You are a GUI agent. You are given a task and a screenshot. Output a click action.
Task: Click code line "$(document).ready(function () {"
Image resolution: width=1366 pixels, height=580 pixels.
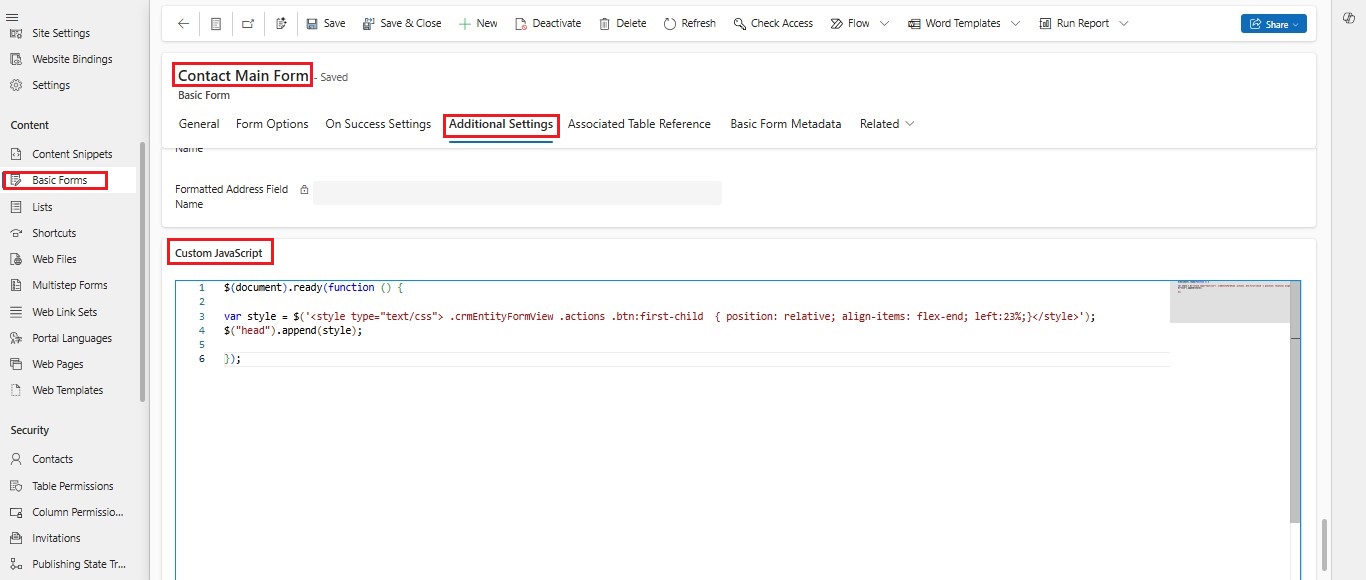click(x=313, y=287)
